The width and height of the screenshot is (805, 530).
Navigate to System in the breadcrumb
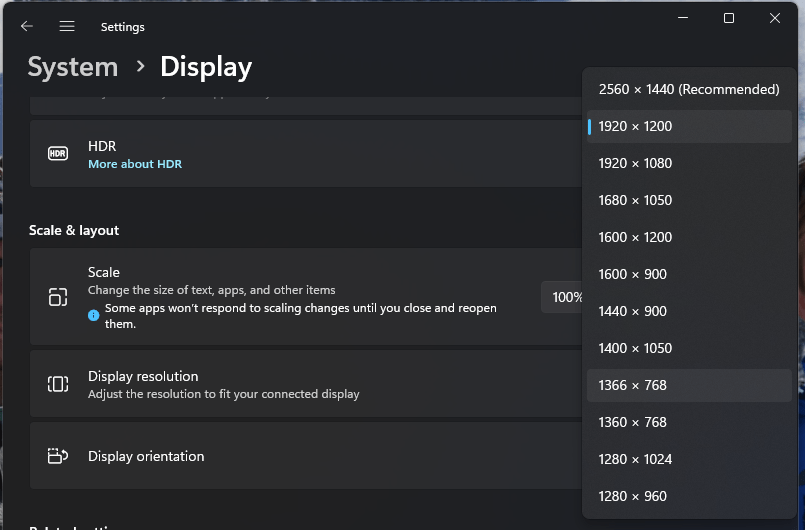point(73,67)
